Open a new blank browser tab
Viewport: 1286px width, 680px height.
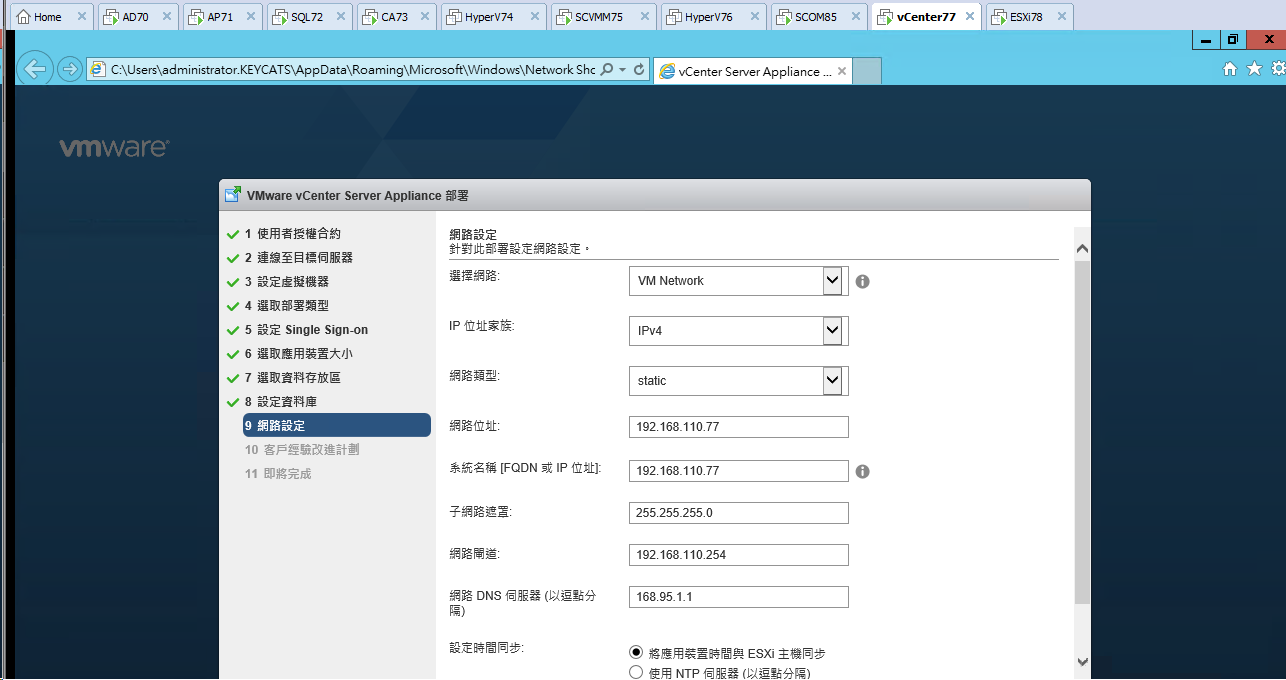tap(867, 71)
